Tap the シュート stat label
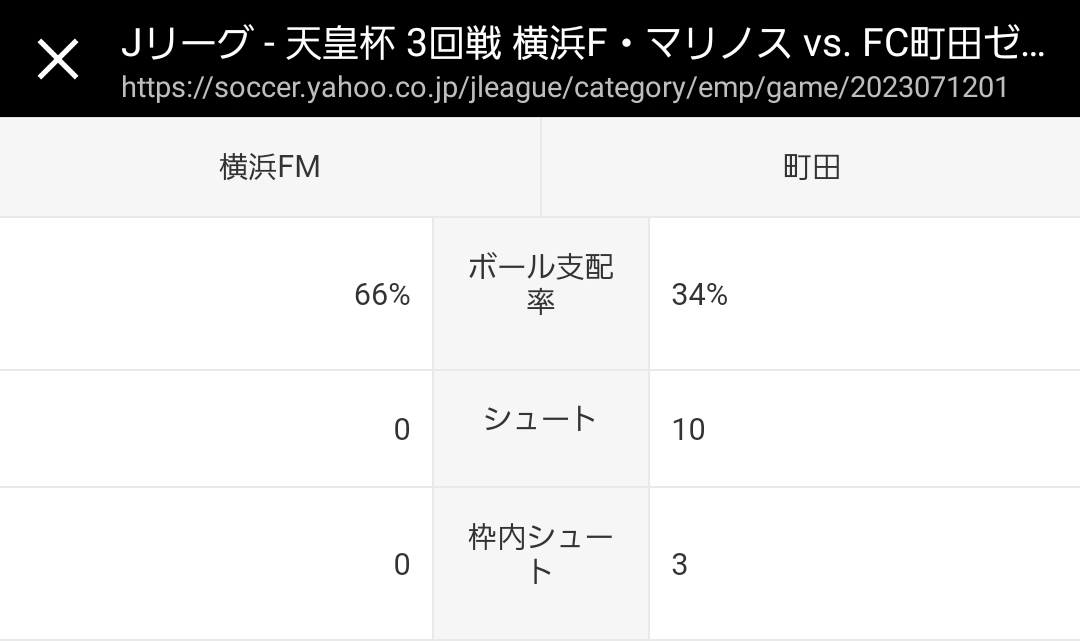Viewport: 1080px width, 641px height. tap(540, 419)
